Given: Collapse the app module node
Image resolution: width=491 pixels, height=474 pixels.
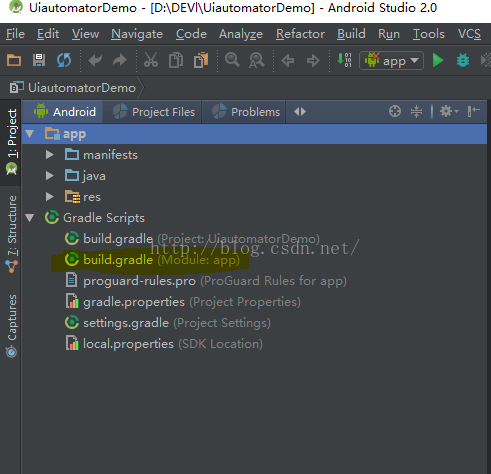Looking at the screenshot, I should click(x=30, y=134).
